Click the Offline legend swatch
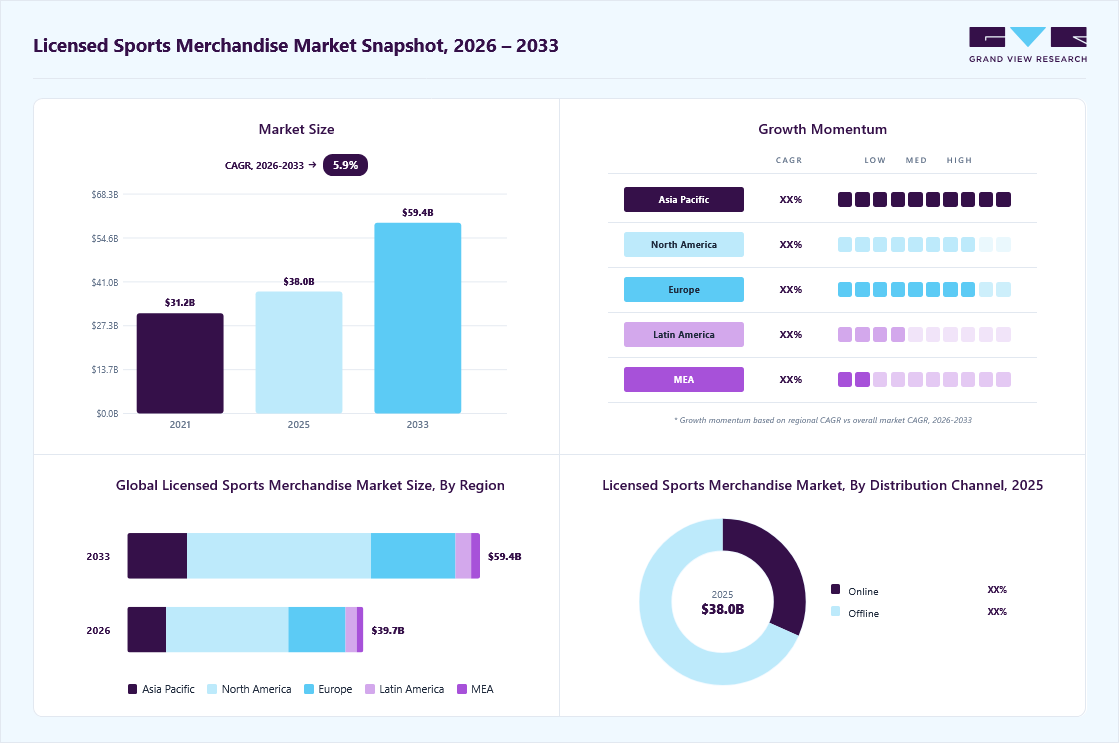This screenshot has height=743, width=1120. coord(836,612)
